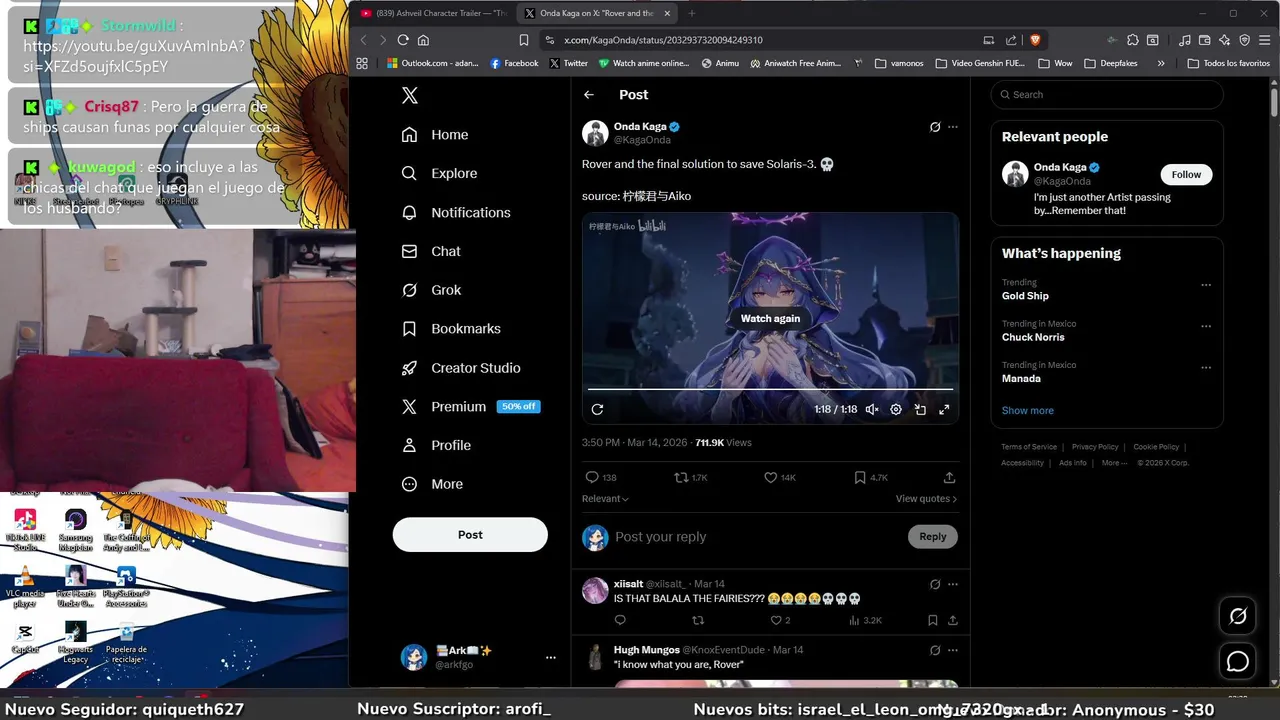Click the search box on X
This screenshot has width=1280, height=720.
tap(1107, 95)
